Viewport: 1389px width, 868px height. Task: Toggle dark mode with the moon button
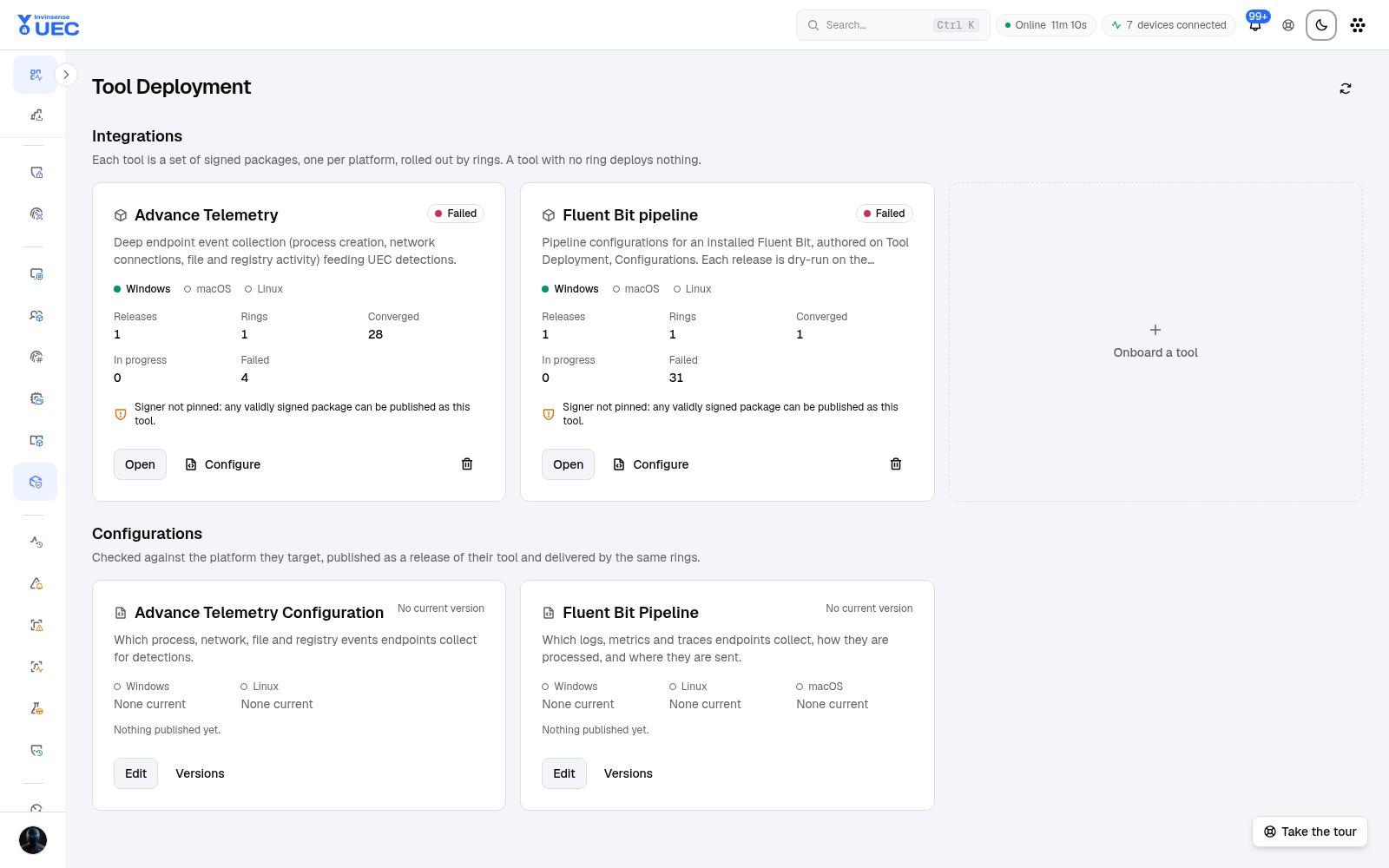1321,25
